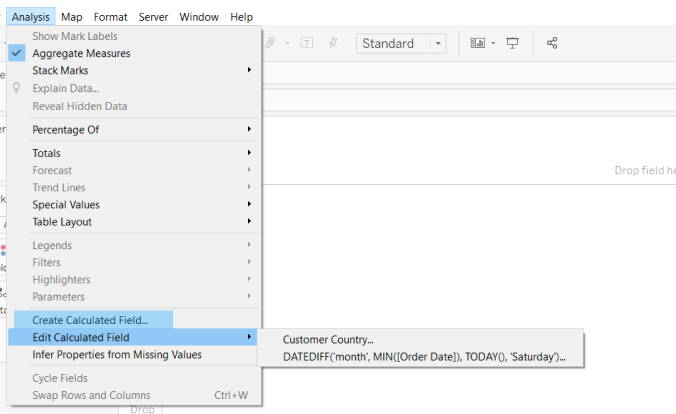Open the Help menu
The height and width of the screenshot is (414, 676).
click(241, 17)
